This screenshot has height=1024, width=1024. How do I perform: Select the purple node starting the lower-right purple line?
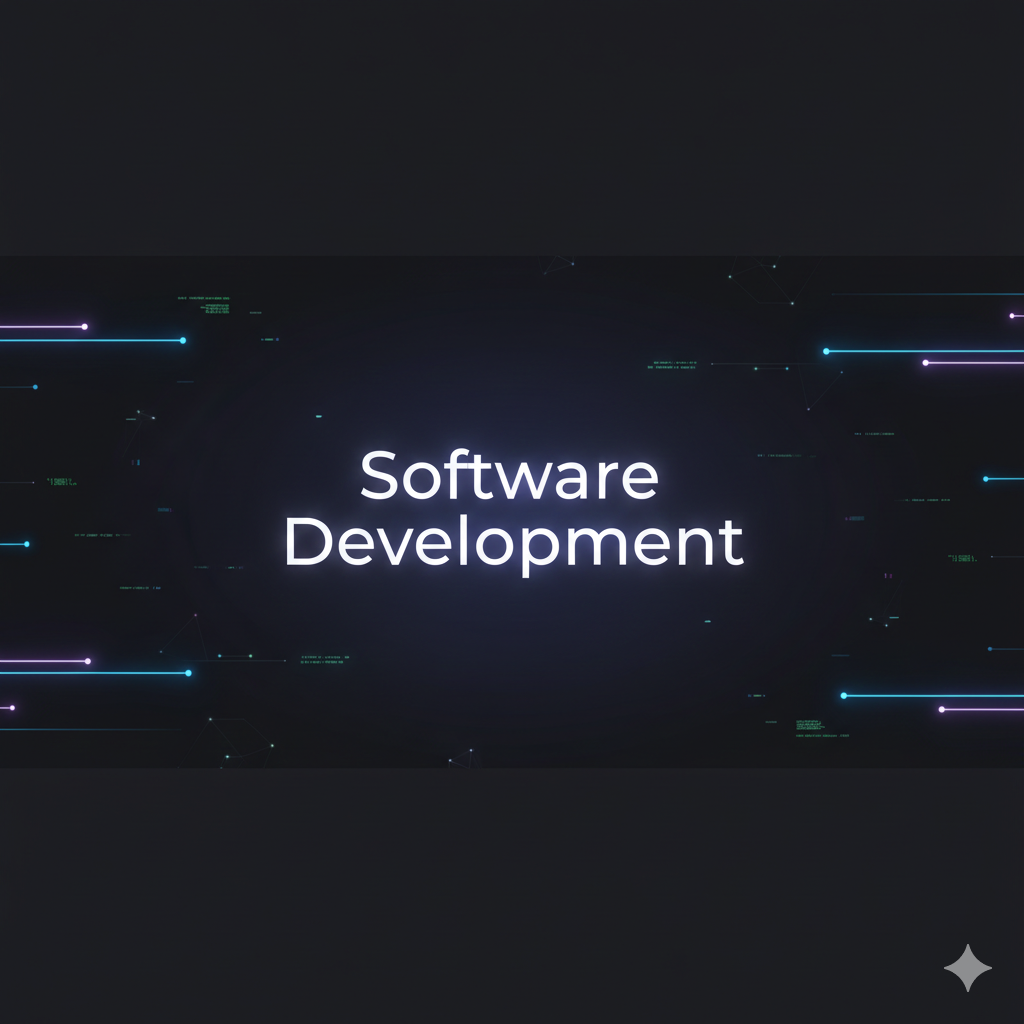[941, 709]
